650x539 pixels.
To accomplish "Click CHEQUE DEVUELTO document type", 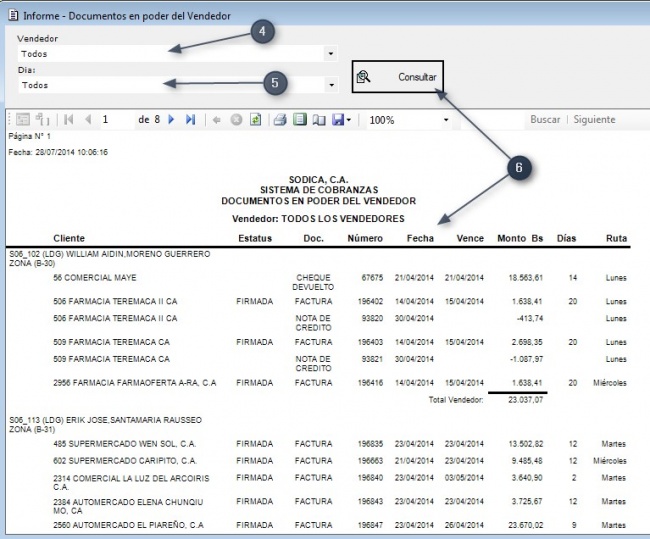I will 313,282.
